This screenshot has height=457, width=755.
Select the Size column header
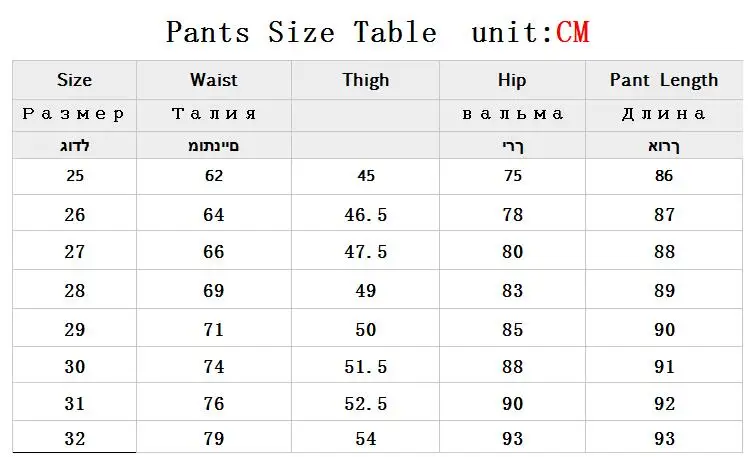coord(74,80)
